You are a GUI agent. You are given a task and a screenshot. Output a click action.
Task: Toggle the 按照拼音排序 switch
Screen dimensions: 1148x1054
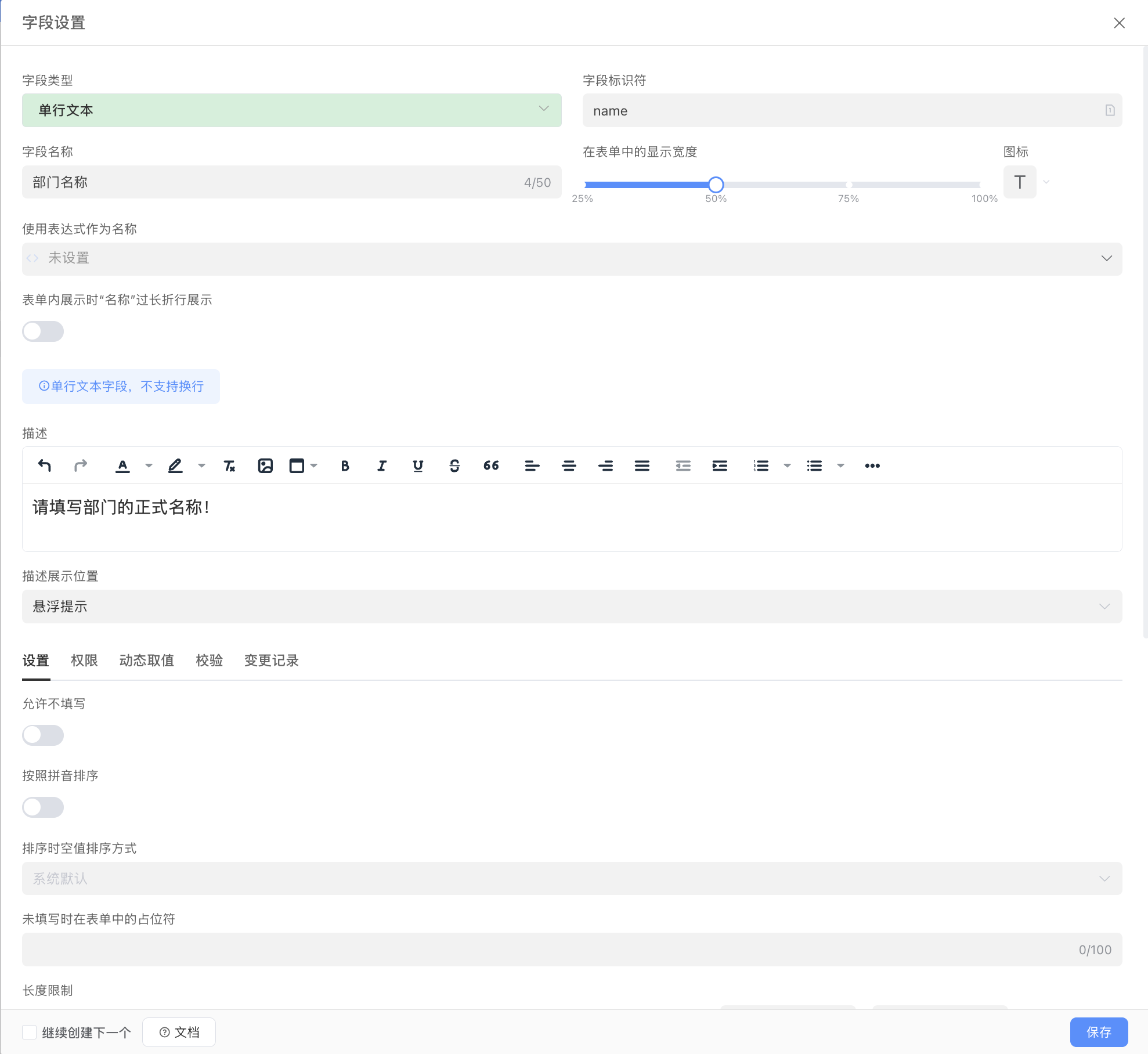pos(43,807)
